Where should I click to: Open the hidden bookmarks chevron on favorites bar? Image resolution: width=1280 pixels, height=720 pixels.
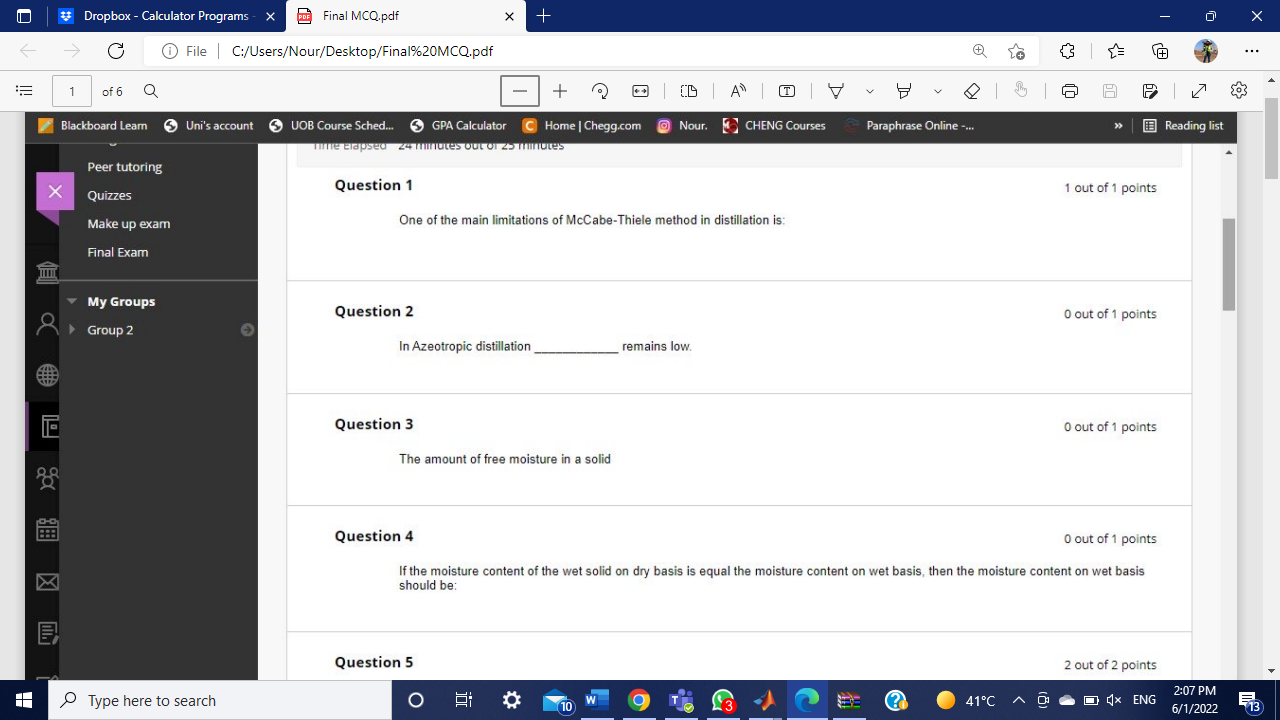tap(1117, 126)
